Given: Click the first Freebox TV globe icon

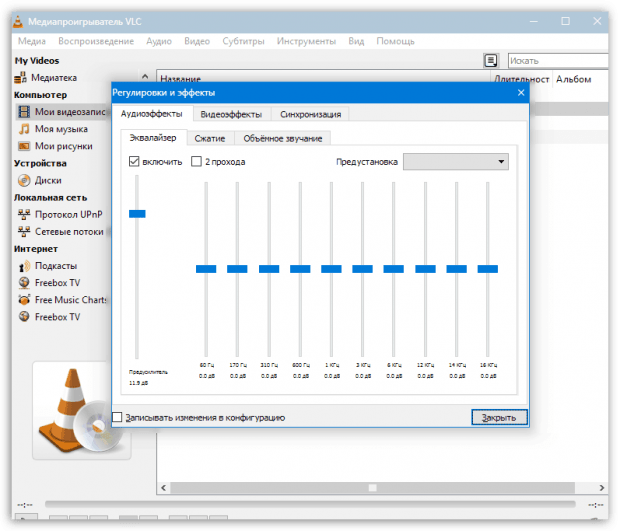Looking at the screenshot, I should point(24,283).
